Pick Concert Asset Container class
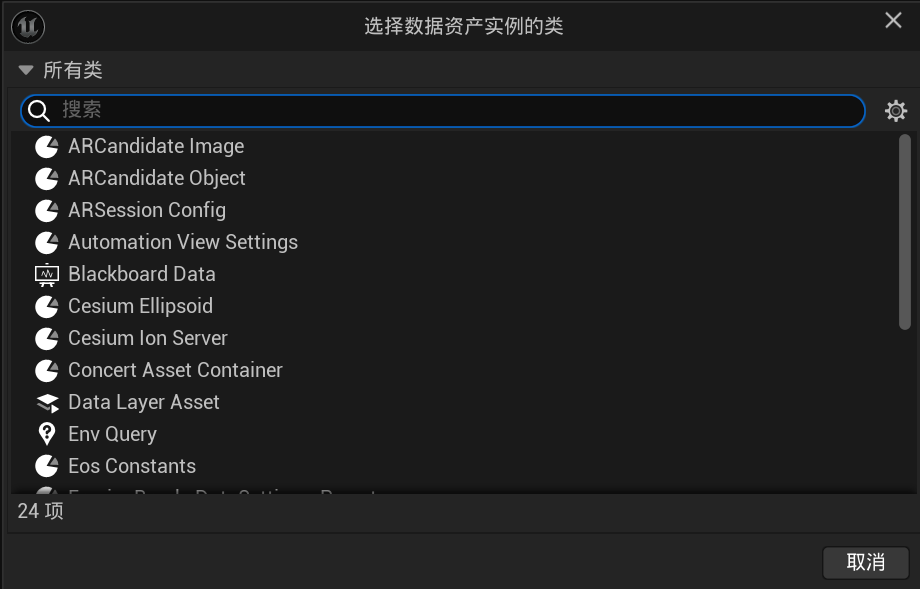The width and height of the screenshot is (920, 589). tap(175, 370)
